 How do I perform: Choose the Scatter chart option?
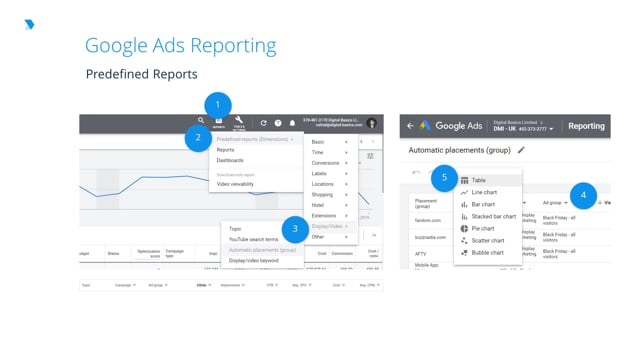pyautogui.click(x=488, y=240)
